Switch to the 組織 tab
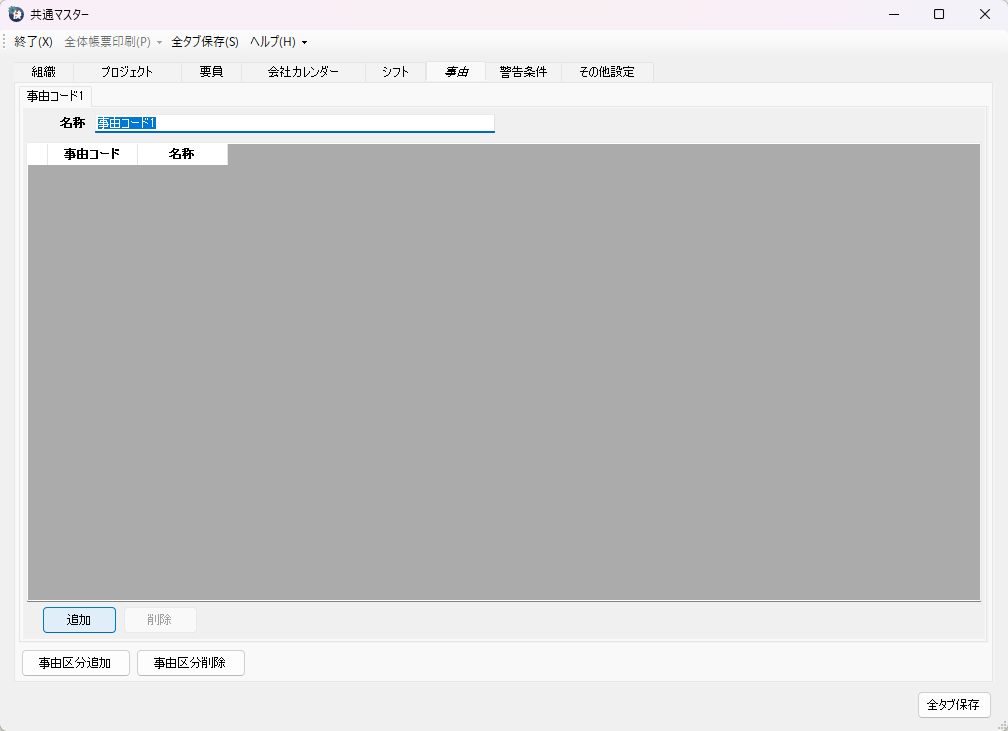Image resolution: width=1008 pixels, height=731 pixels. tap(44, 72)
